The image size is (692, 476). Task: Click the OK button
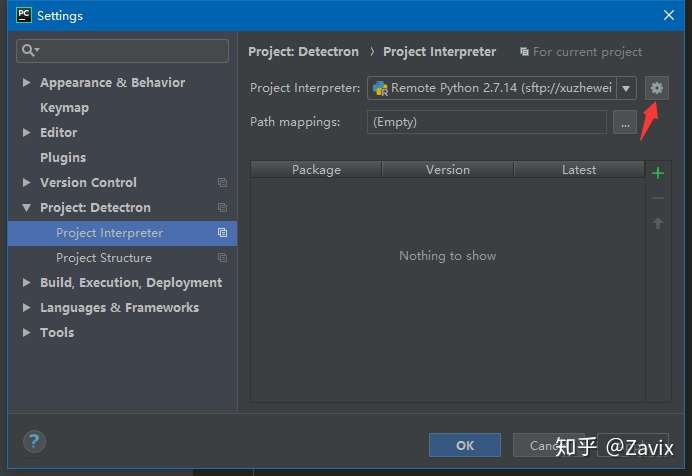(465, 445)
